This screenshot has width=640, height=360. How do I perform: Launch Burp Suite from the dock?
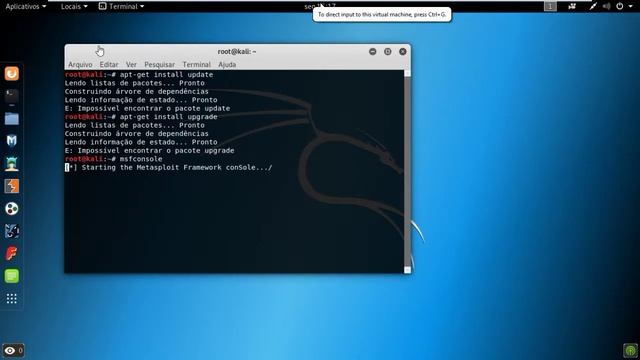click(11, 186)
